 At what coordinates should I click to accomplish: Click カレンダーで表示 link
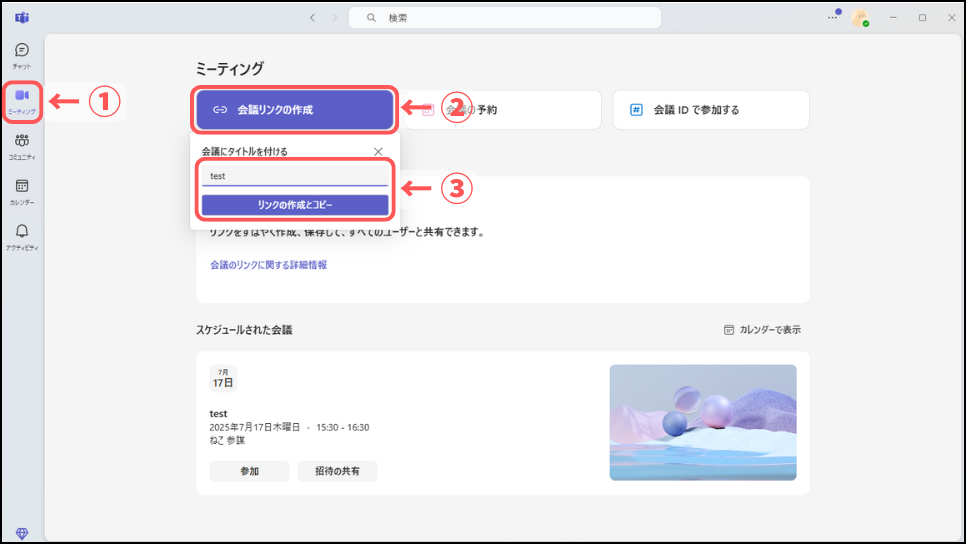763,330
